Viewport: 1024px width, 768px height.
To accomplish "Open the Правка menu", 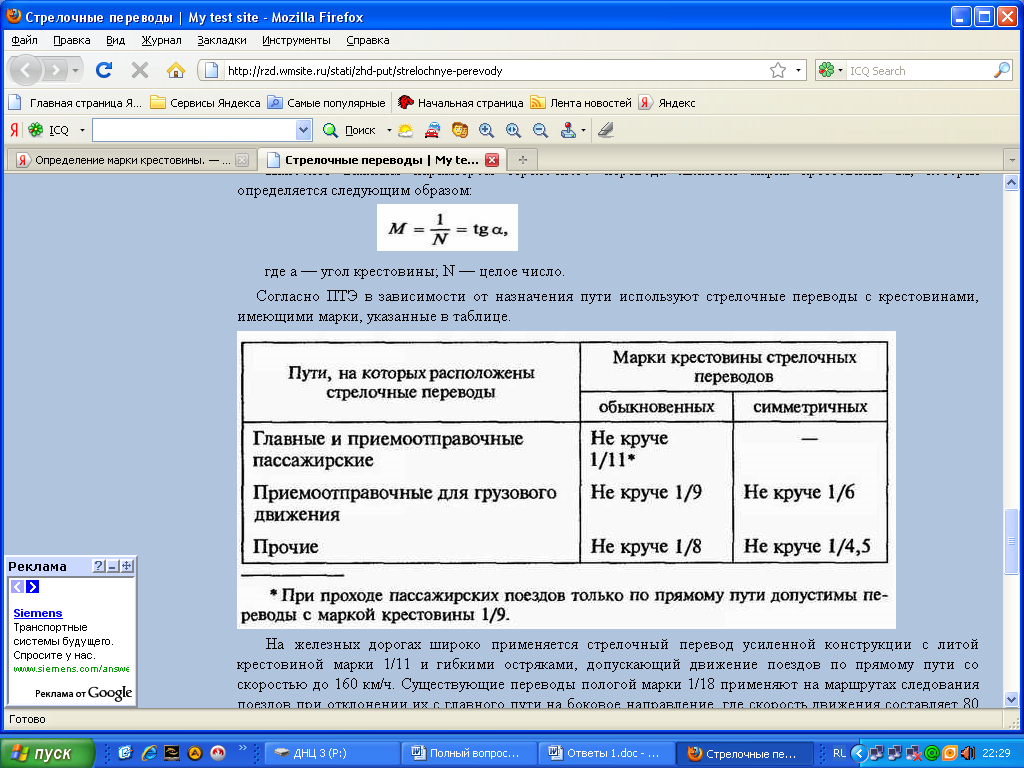I will [x=72, y=40].
